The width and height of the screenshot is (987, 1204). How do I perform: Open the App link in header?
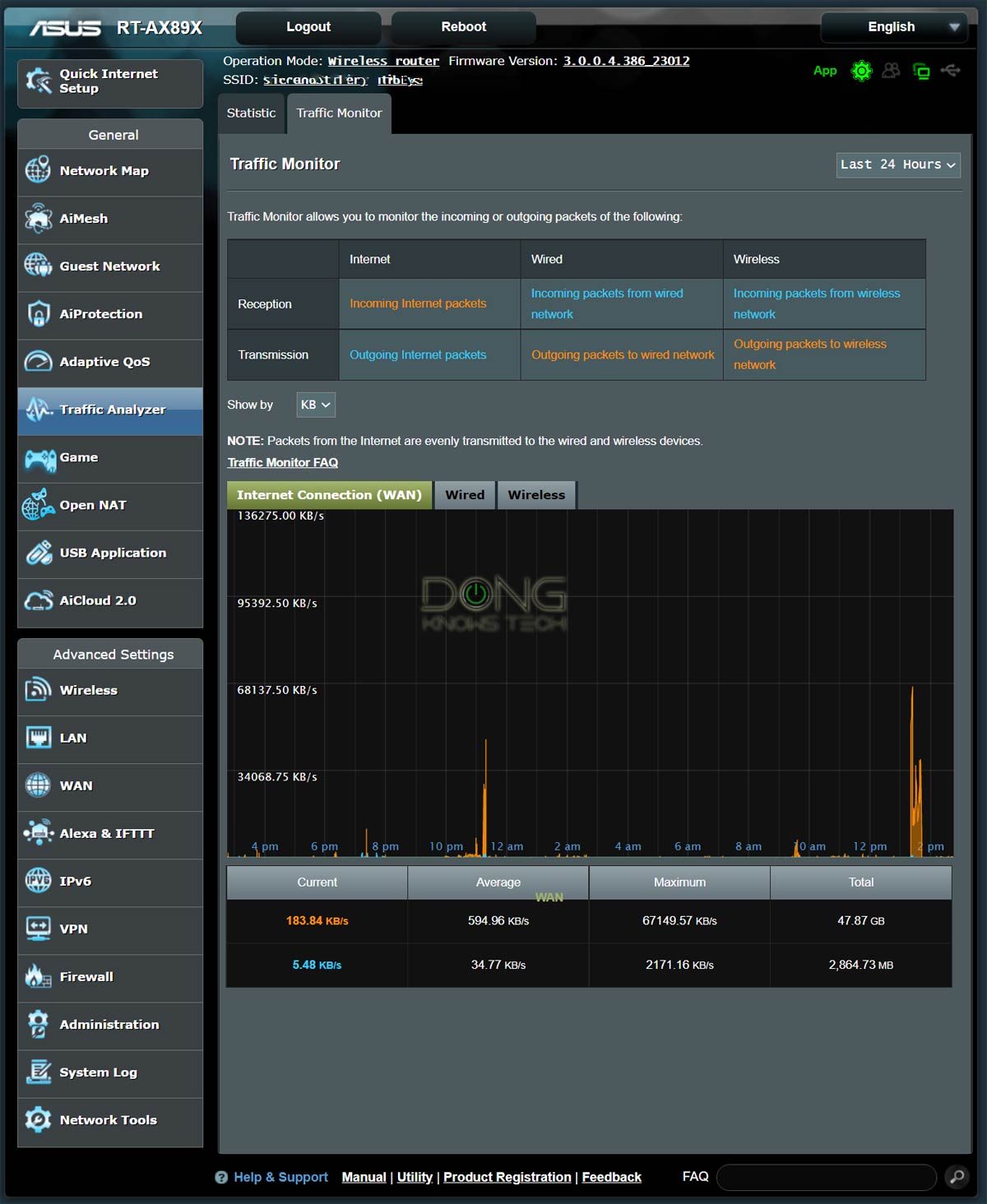825,71
